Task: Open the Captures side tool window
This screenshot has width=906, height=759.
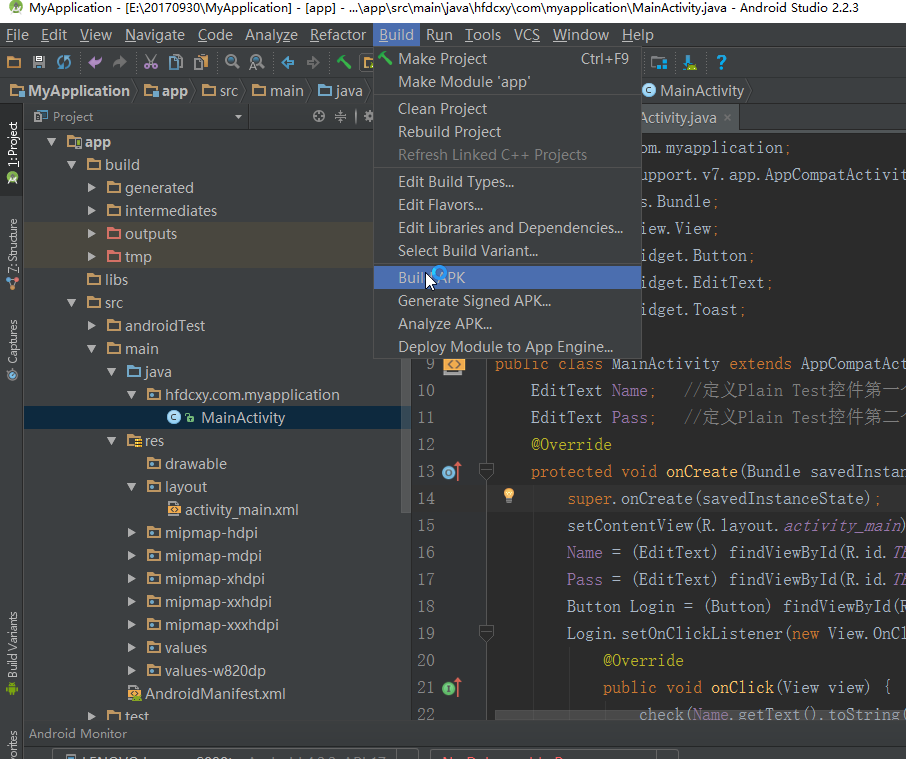Action: click(12, 349)
